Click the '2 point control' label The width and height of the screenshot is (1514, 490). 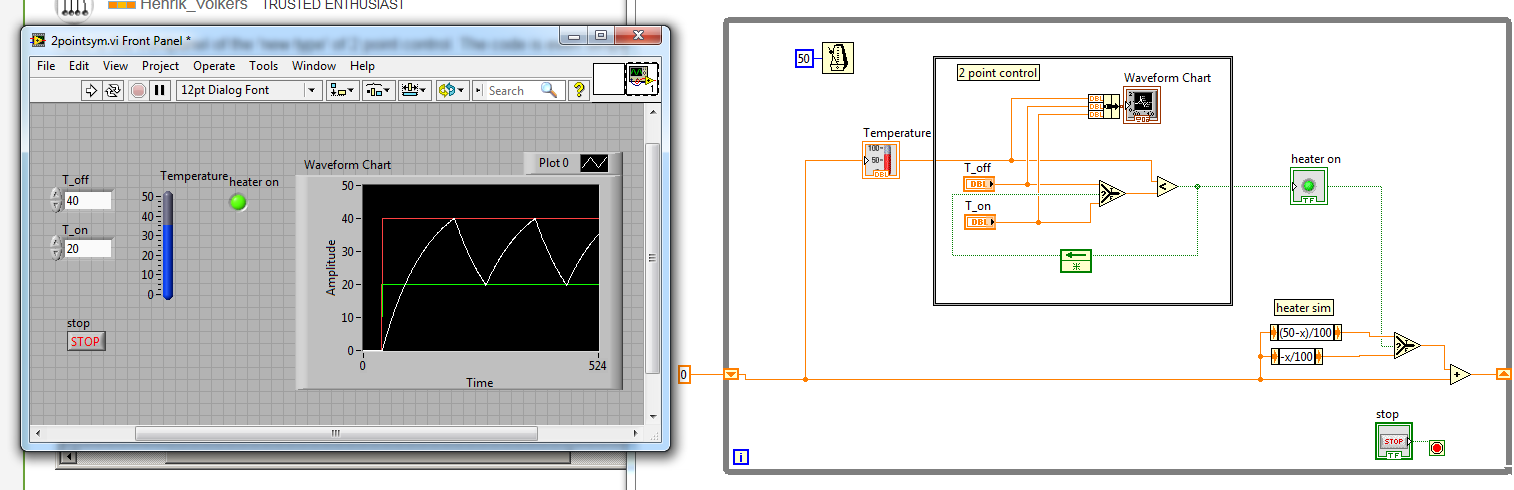tap(998, 73)
